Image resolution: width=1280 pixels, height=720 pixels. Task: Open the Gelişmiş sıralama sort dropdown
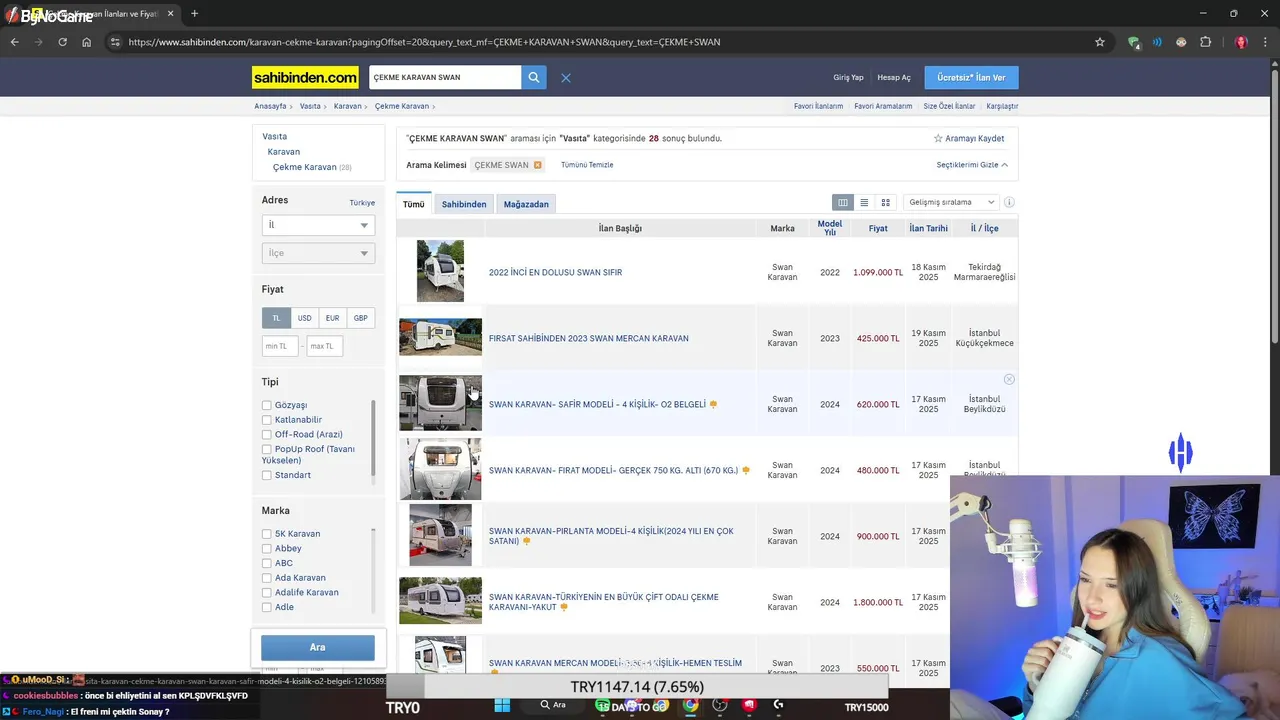950,202
